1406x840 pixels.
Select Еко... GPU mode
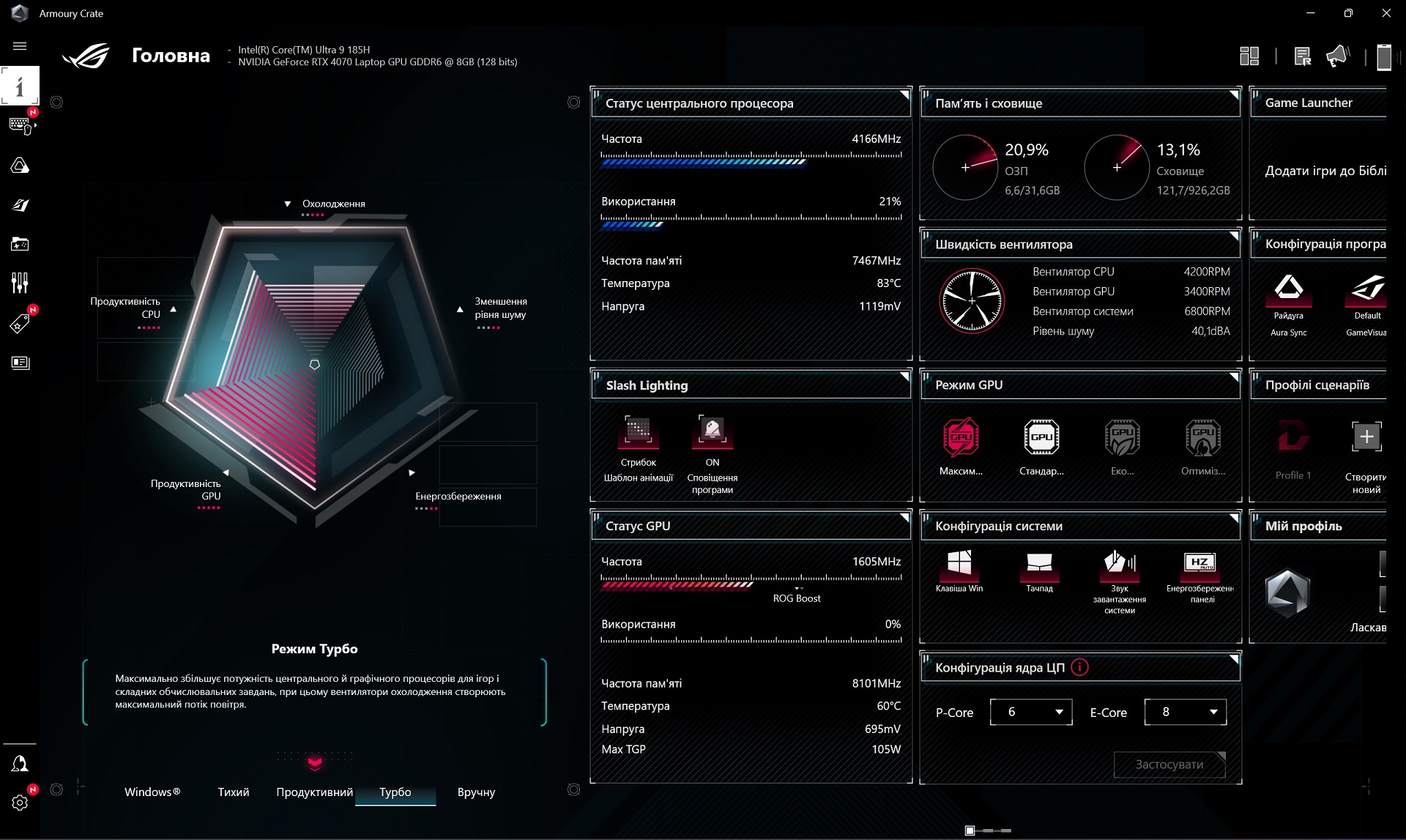[1122, 437]
